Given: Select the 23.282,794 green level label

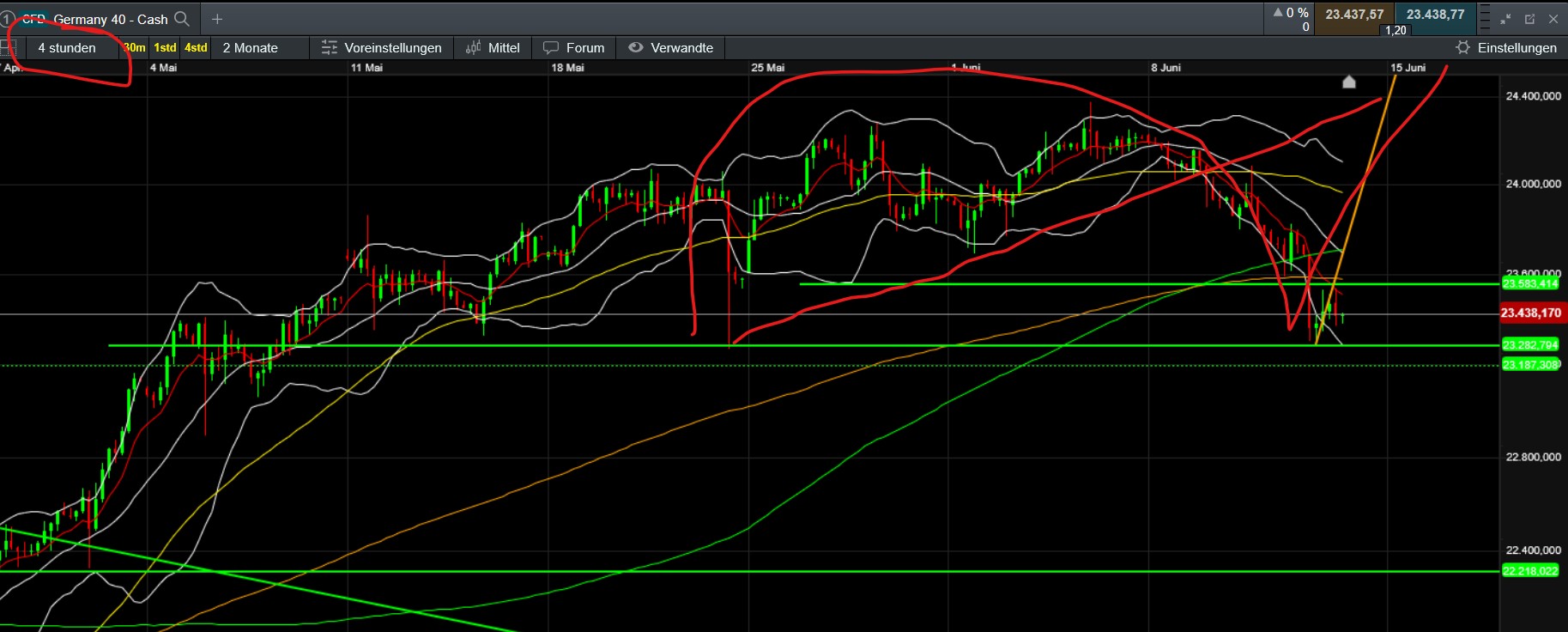Looking at the screenshot, I should [1530, 345].
